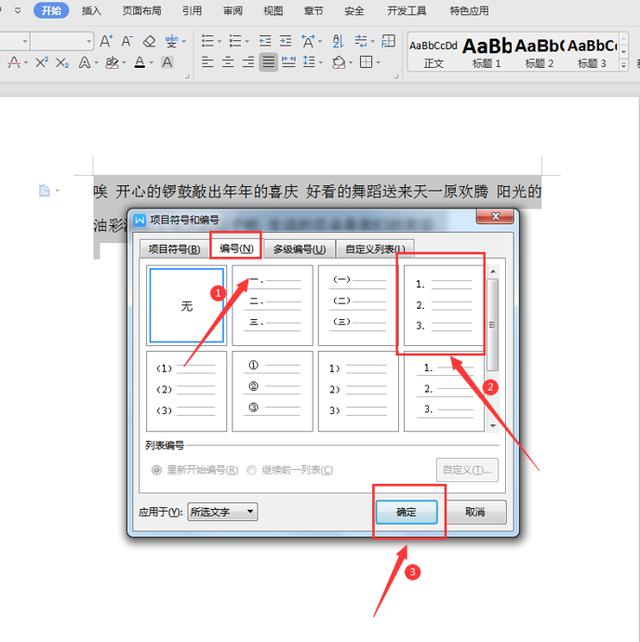Apply superscript X² formatting
The width and height of the screenshot is (640, 642).
tap(41, 63)
